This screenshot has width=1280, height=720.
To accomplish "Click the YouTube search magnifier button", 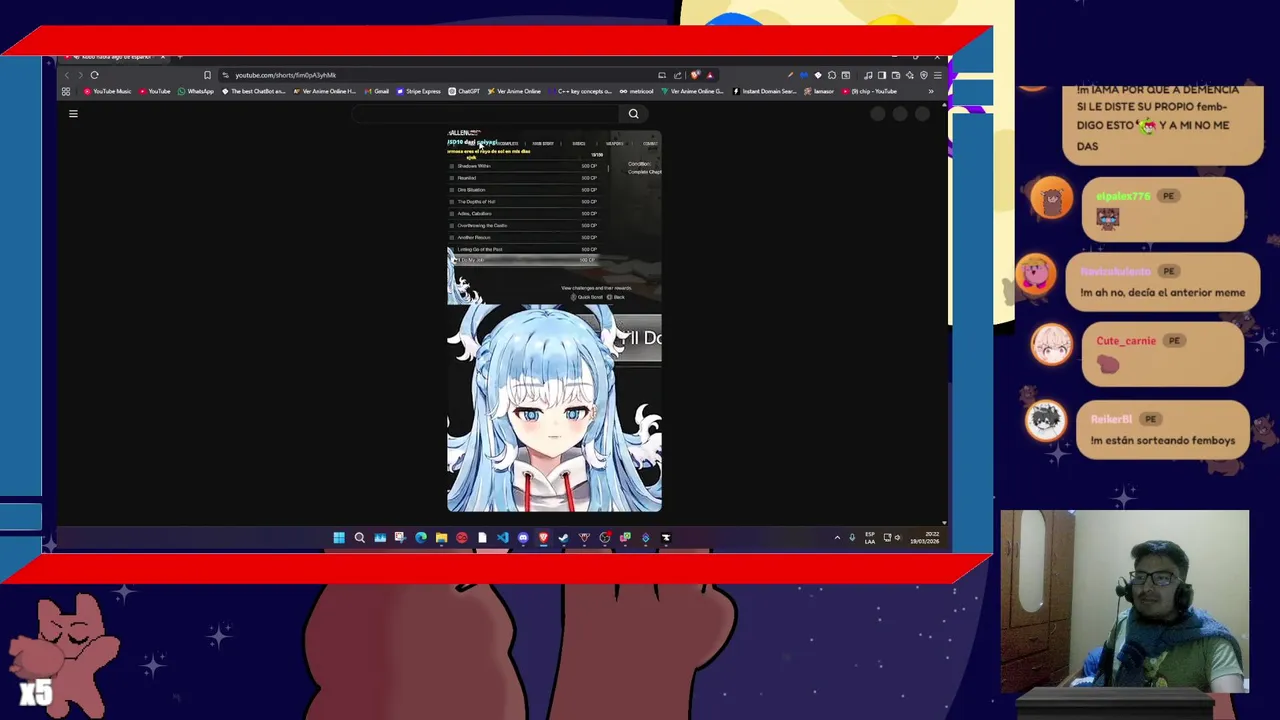I will coord(633,114).
